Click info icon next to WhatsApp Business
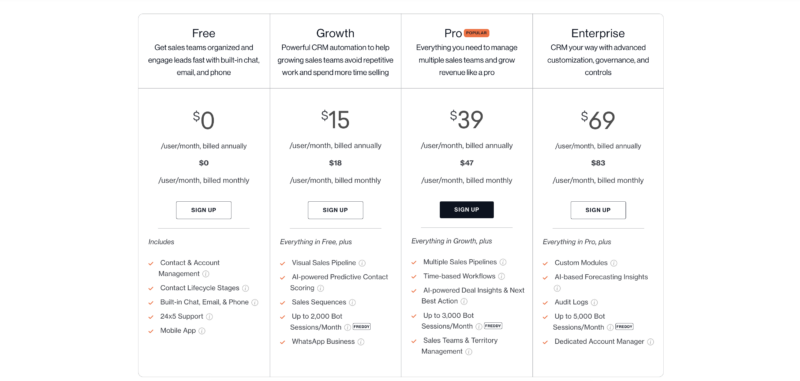Screen dimensions: 800x381 [361, 342]
